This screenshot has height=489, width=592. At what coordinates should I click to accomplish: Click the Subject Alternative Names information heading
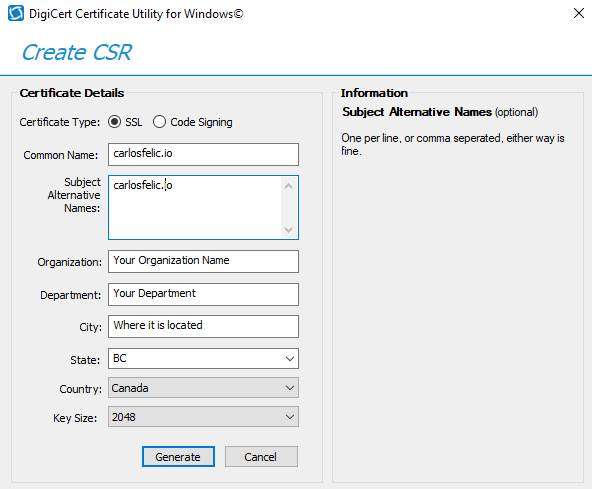tap(417, 112)
